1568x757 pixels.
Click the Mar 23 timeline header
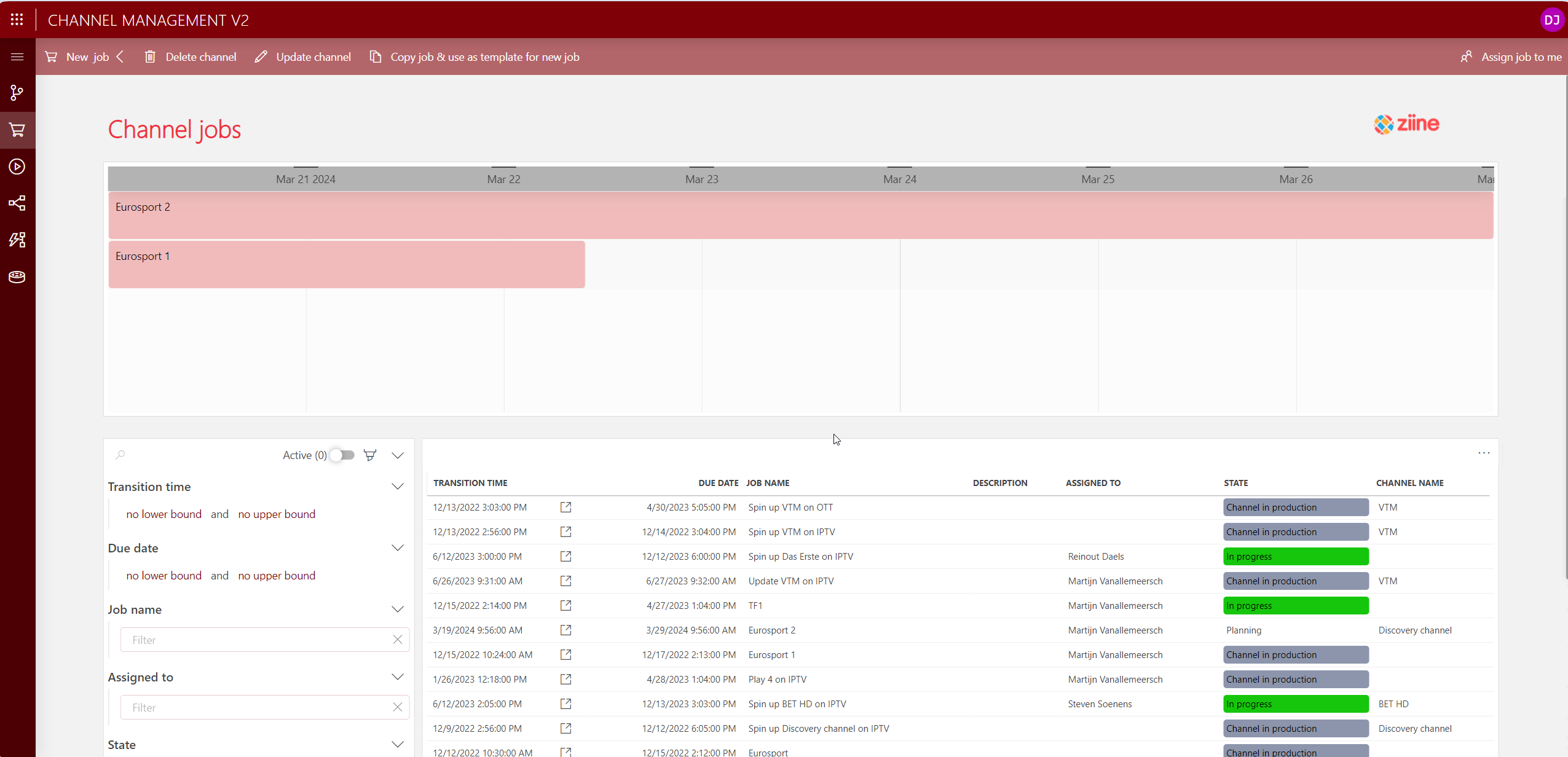point(702,179)
